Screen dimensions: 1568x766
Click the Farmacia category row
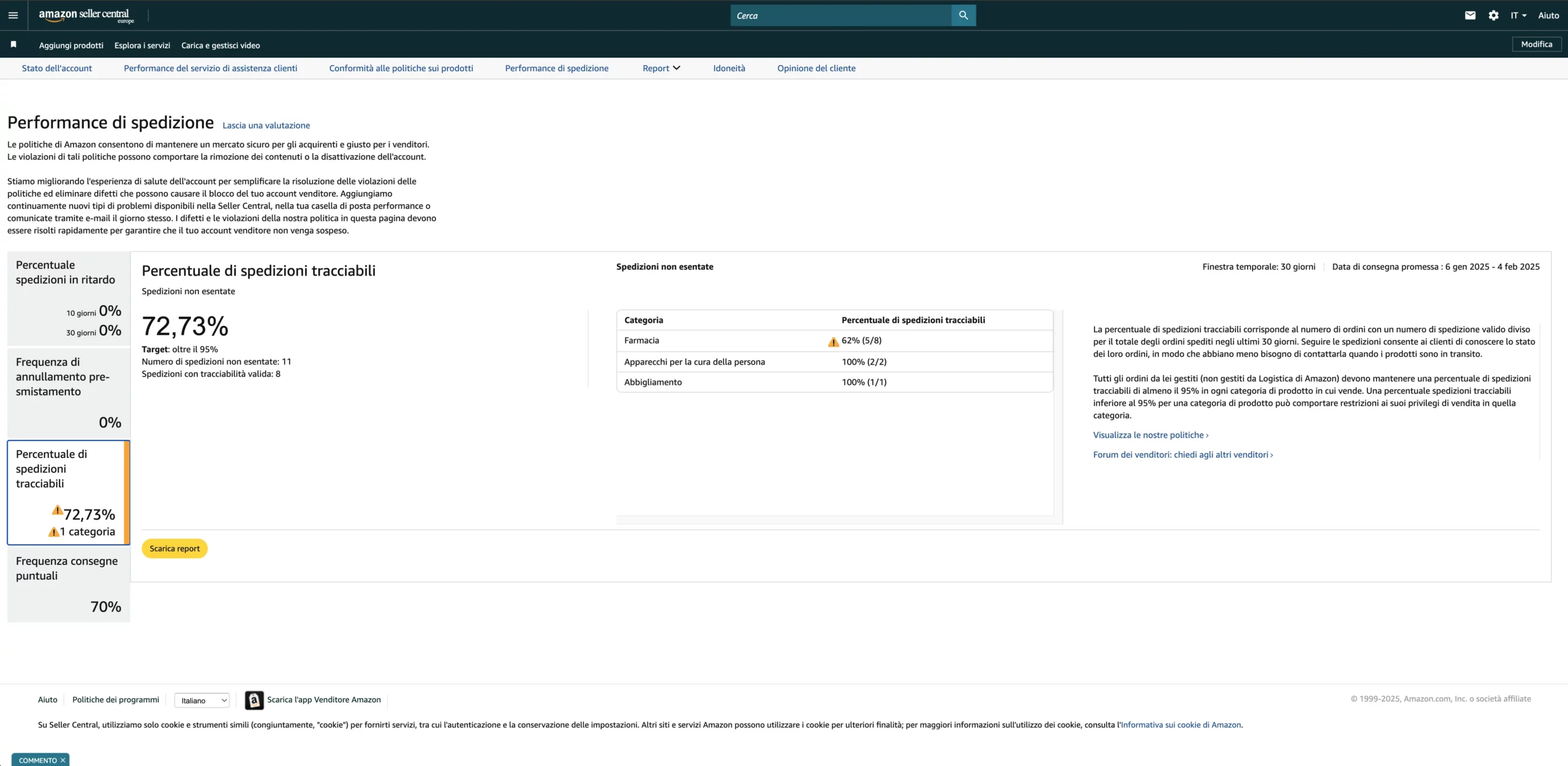click(834, 341)
